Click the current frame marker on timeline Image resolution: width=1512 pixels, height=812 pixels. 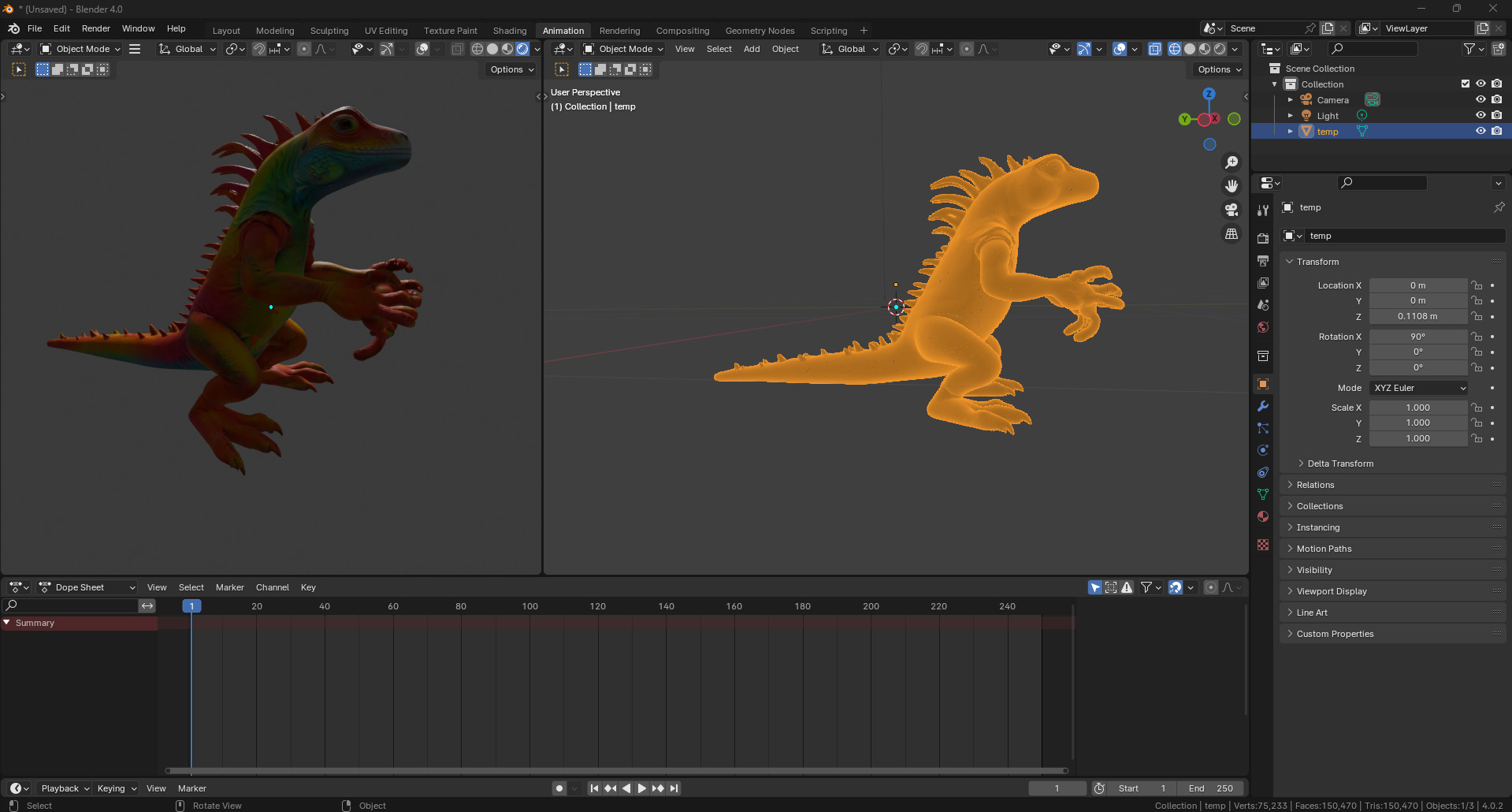click(x=191, y=606)
